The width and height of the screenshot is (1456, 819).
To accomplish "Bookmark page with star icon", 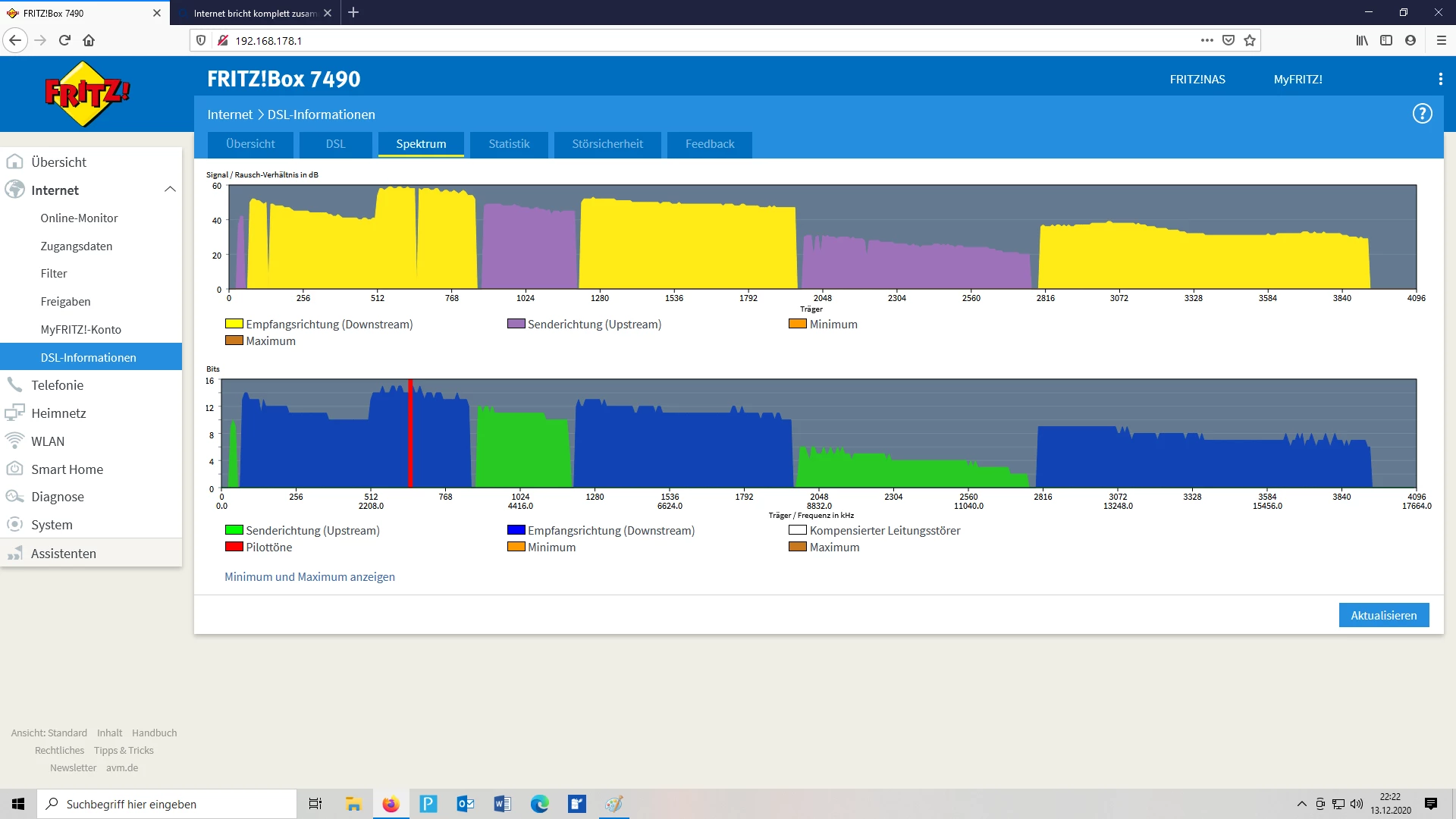I will tap(1250, 40).
